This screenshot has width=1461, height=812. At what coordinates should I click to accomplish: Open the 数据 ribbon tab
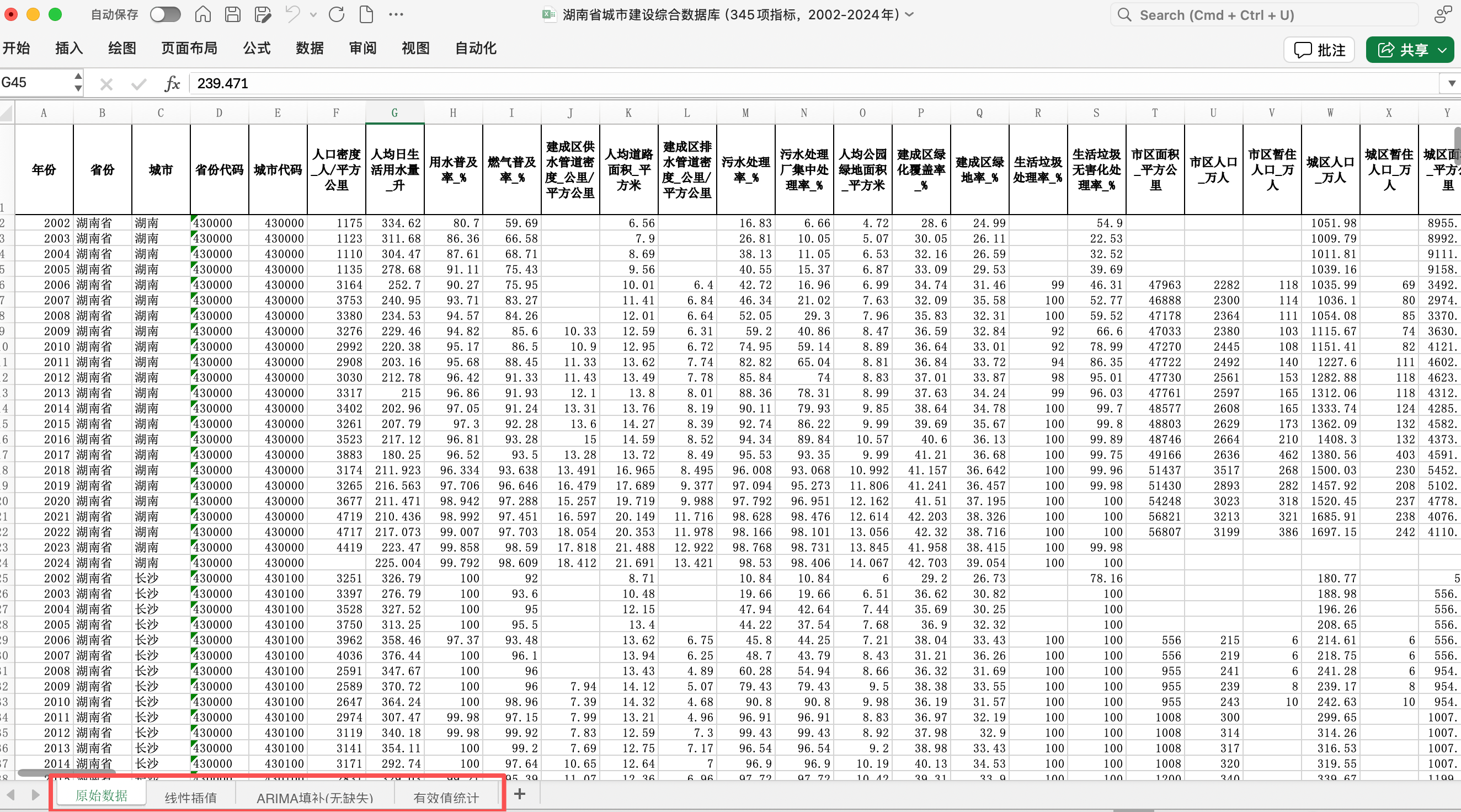click(310, 48)
